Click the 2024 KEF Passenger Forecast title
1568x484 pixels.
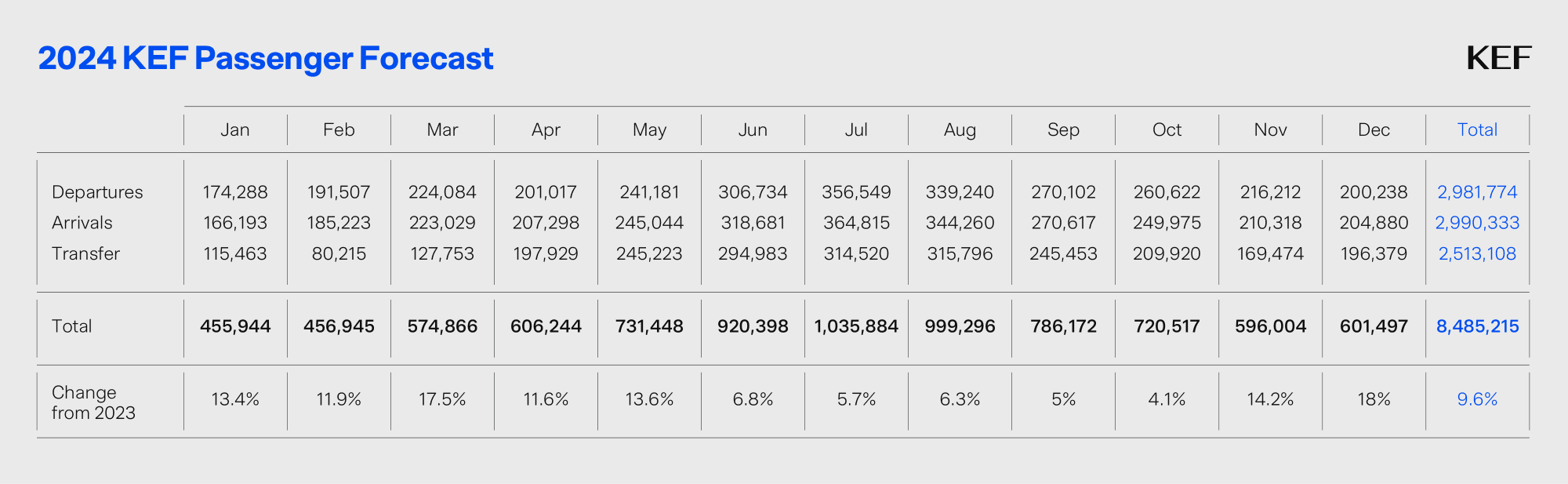click(x=266, y=58)
